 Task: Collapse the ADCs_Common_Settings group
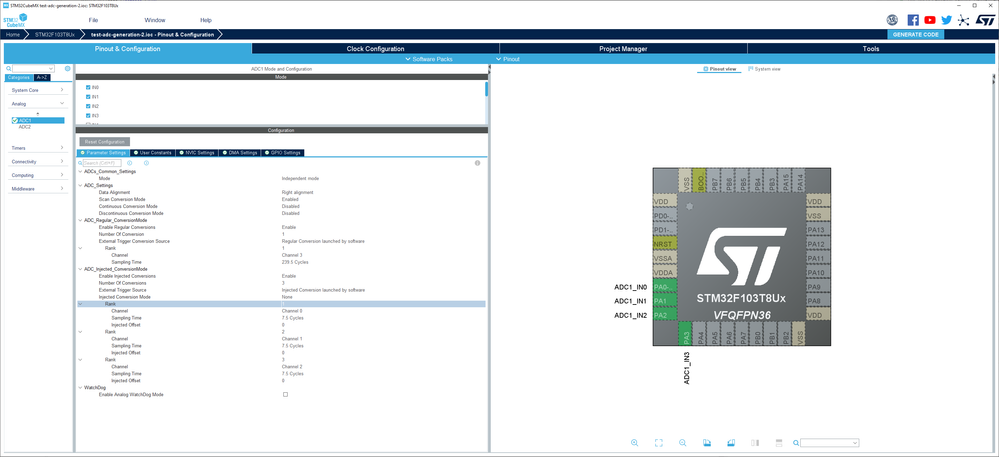(80, 171)
